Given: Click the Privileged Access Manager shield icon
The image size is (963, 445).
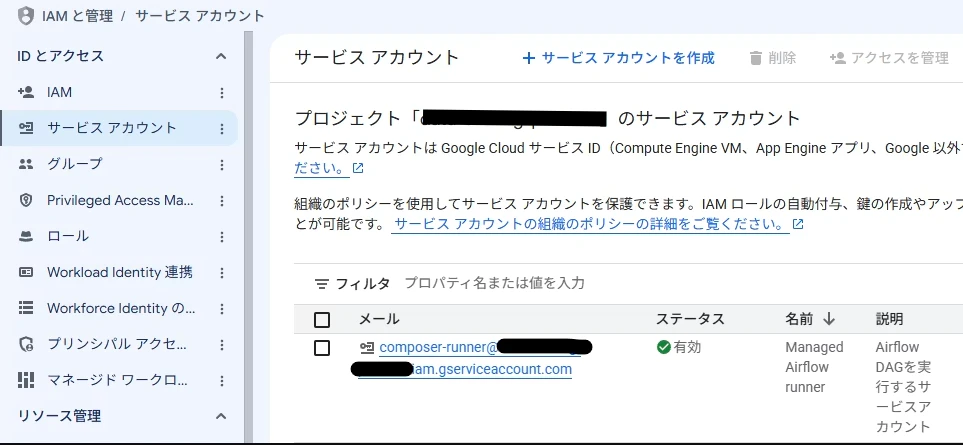Looking at the screenshot, I should tap(26, 201).
